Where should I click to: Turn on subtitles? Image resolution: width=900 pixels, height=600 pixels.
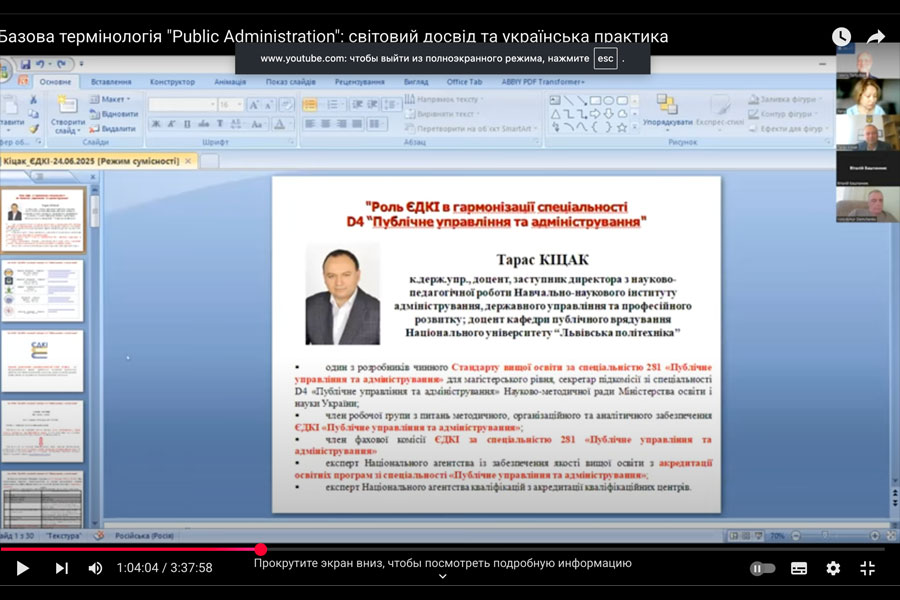pyautogui.click(x=799, y=568)
